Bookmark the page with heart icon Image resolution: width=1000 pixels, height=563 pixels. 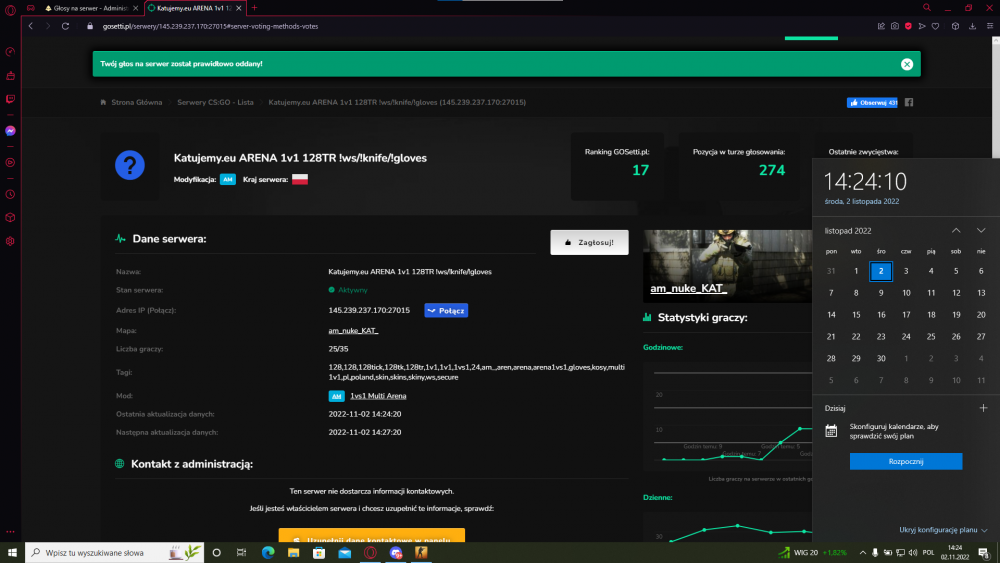(936, 26)
